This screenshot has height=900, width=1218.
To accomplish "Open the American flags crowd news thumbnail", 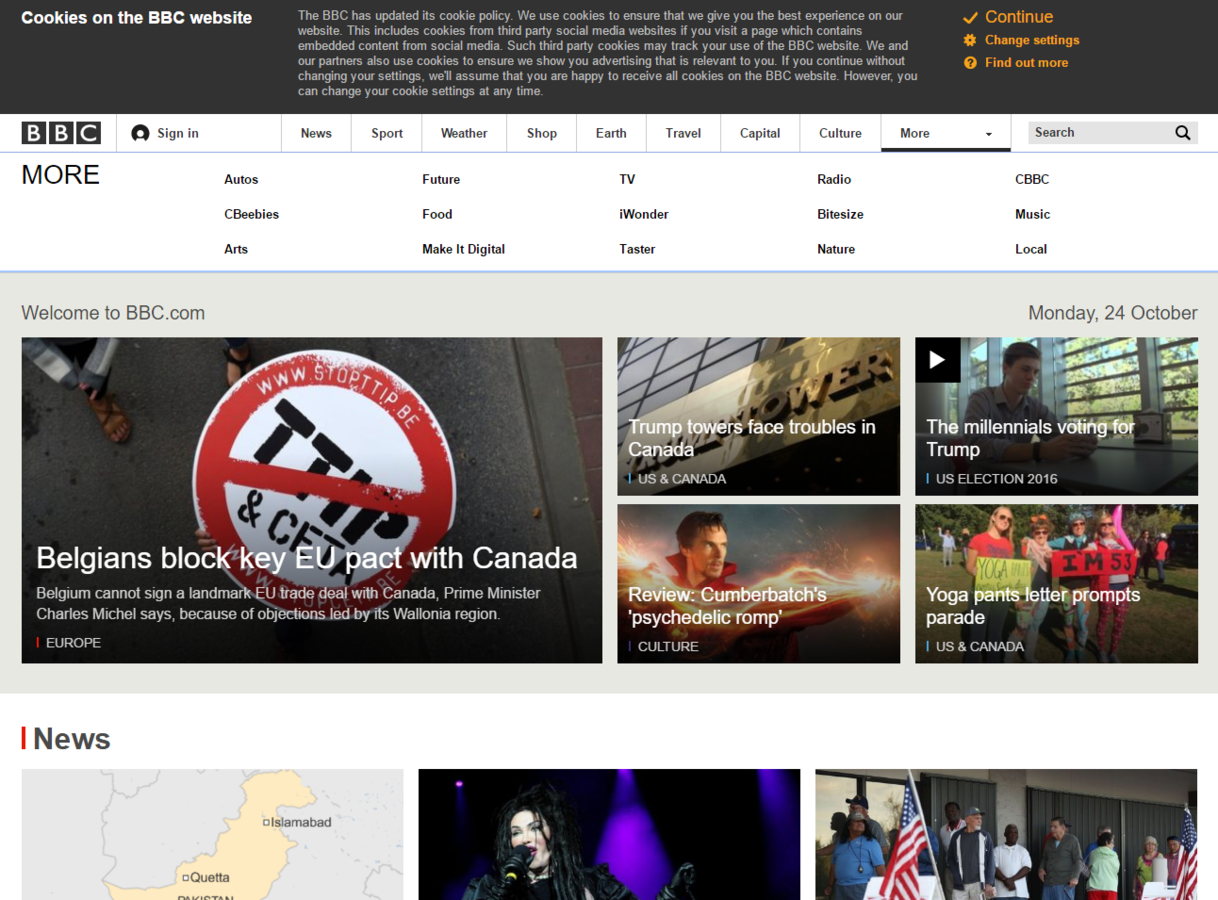I will point(1006,834).
